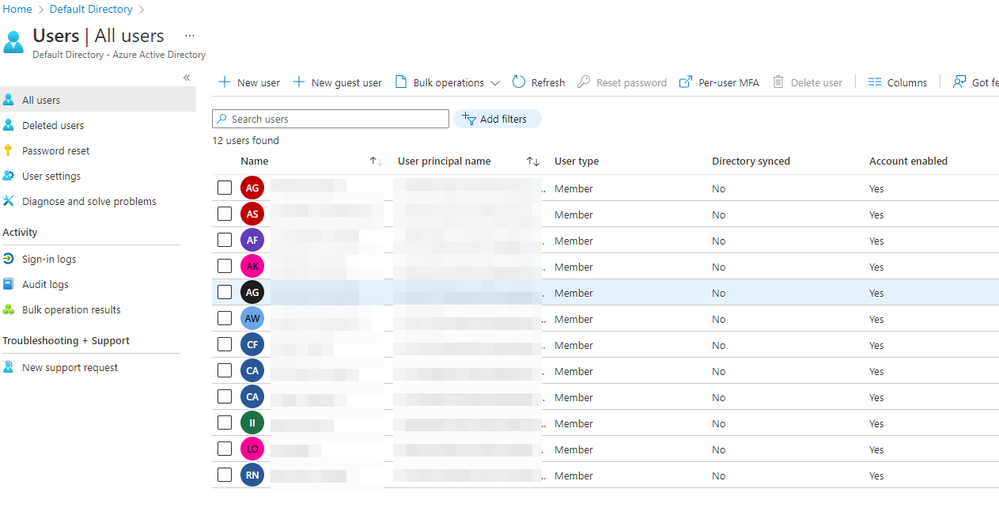Image resolution: width=999 pixels, height=531 pixels.
Task: Tick the checkbox next to AS user
Action: [x=224, y=214]
